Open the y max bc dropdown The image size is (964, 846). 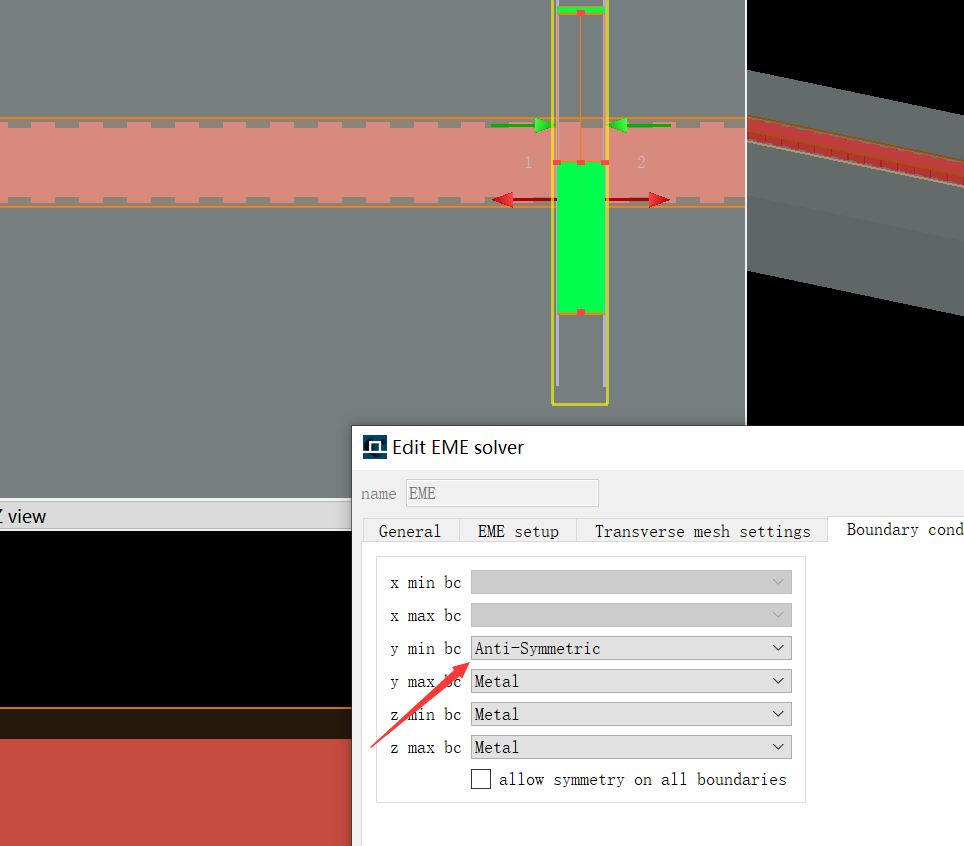click(631, 681)
